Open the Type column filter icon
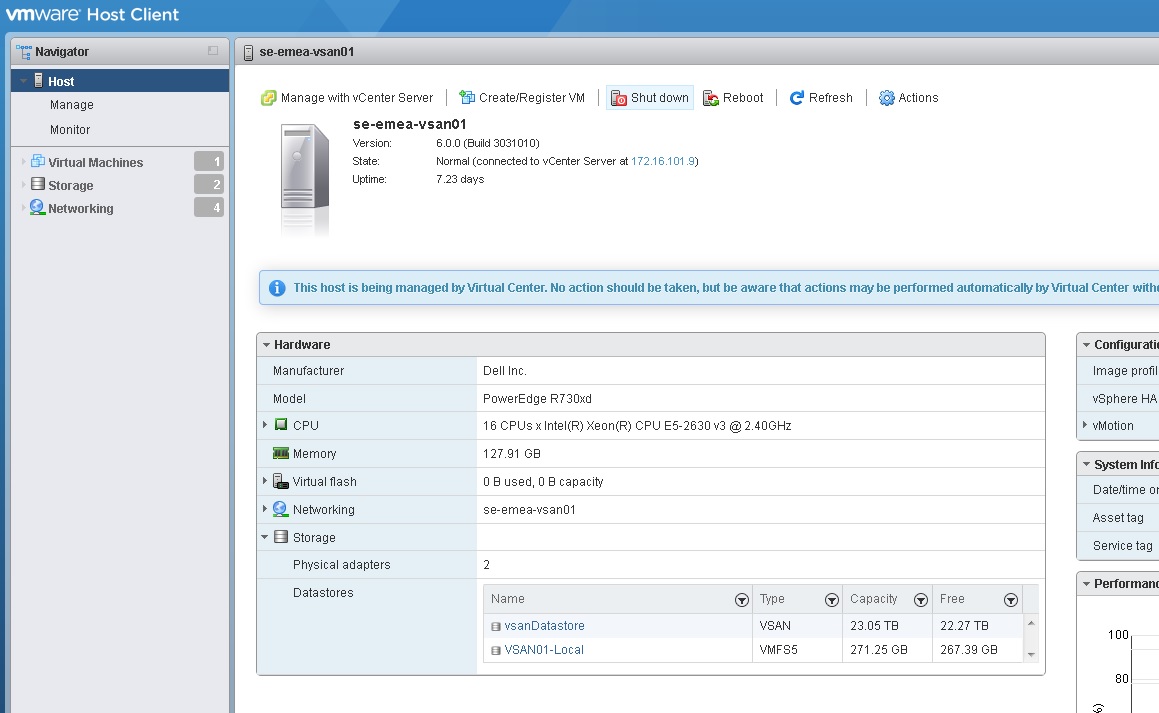Image resolution: width=1159 pixels, height=713 pixels. [832, 600]
